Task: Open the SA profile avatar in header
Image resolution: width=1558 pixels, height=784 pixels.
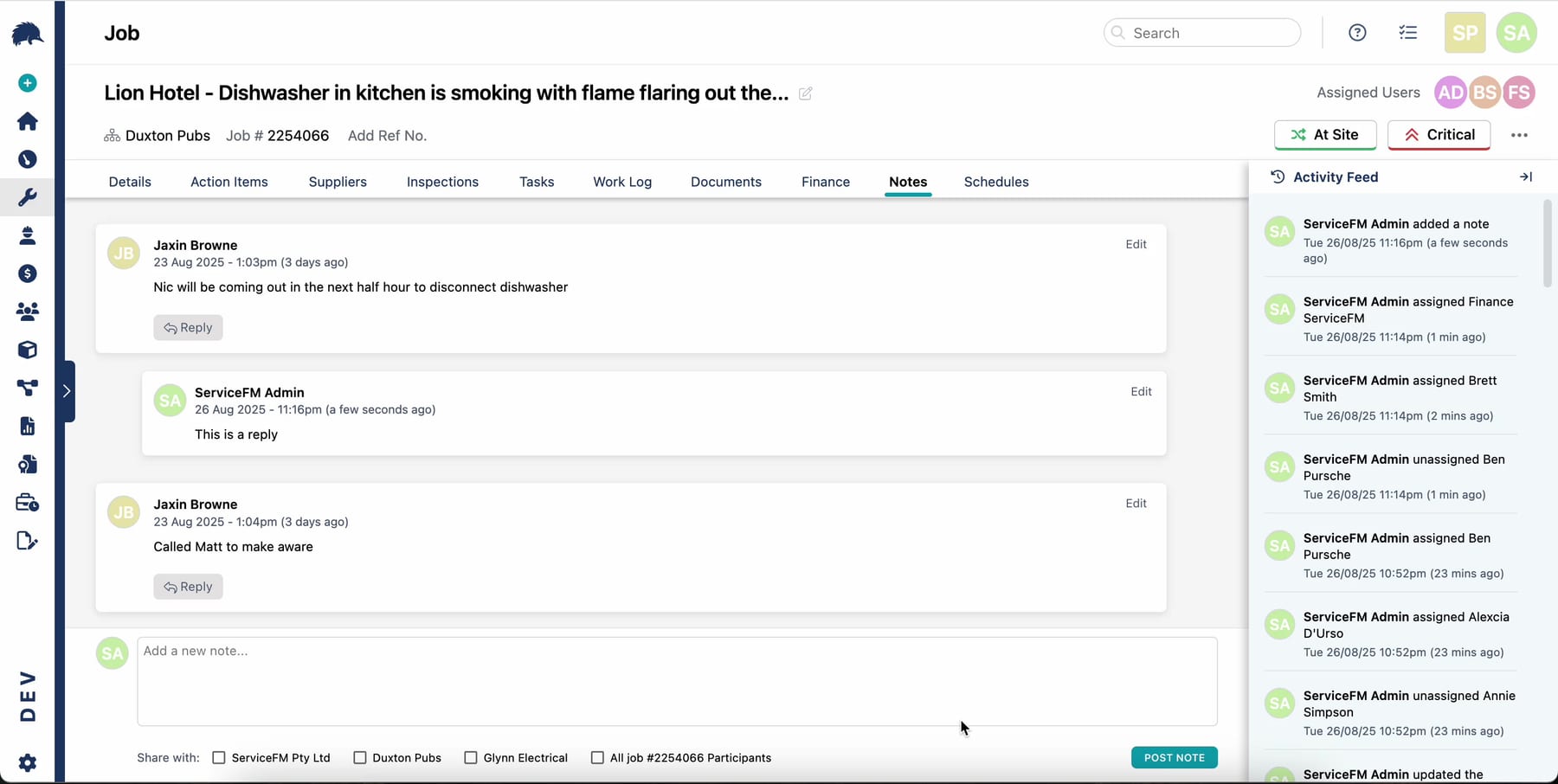Action: [1516, 33]
